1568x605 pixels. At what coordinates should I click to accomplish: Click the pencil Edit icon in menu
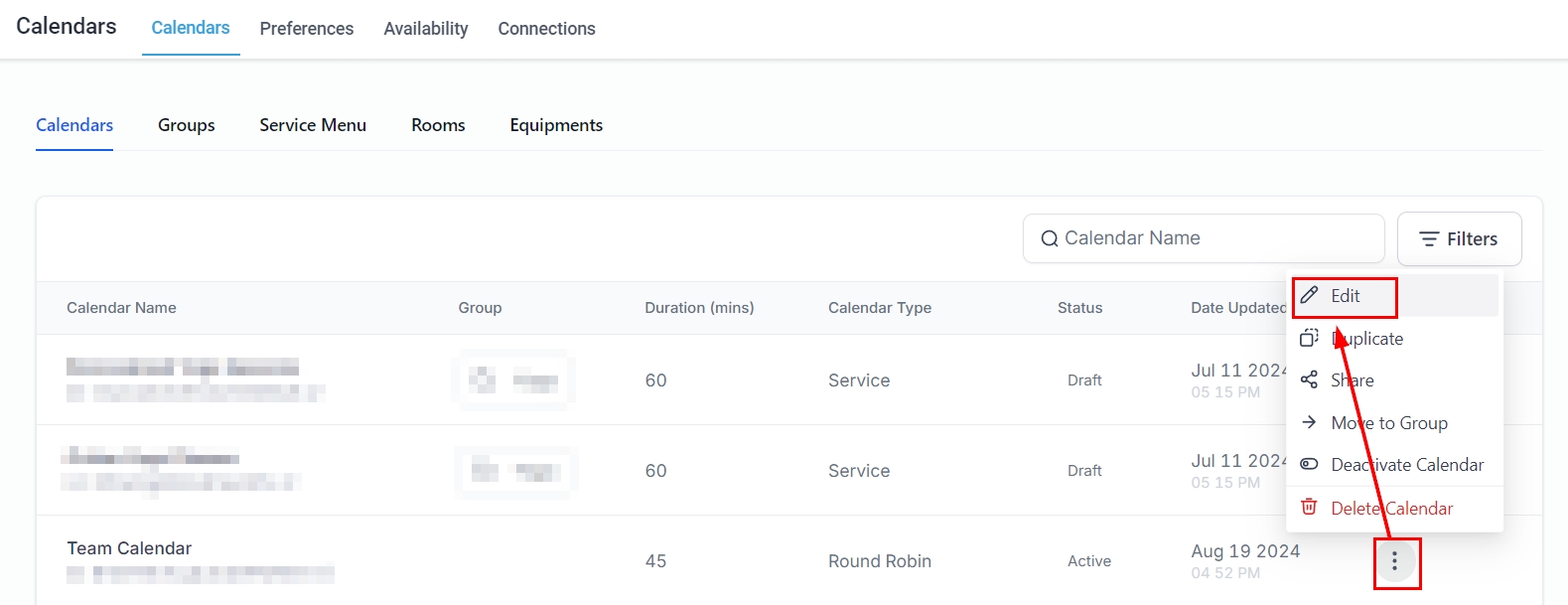click(1310, 296)
